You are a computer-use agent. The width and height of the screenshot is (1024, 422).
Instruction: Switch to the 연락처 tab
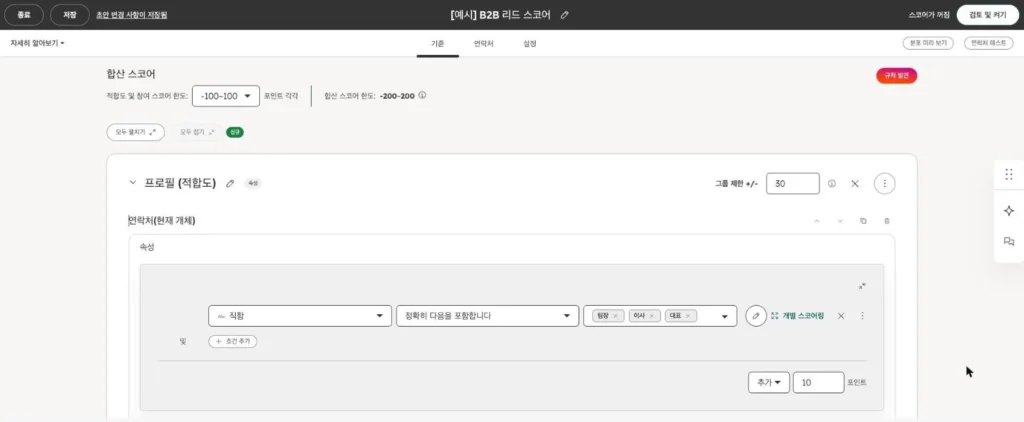click(x=483, y=44)
